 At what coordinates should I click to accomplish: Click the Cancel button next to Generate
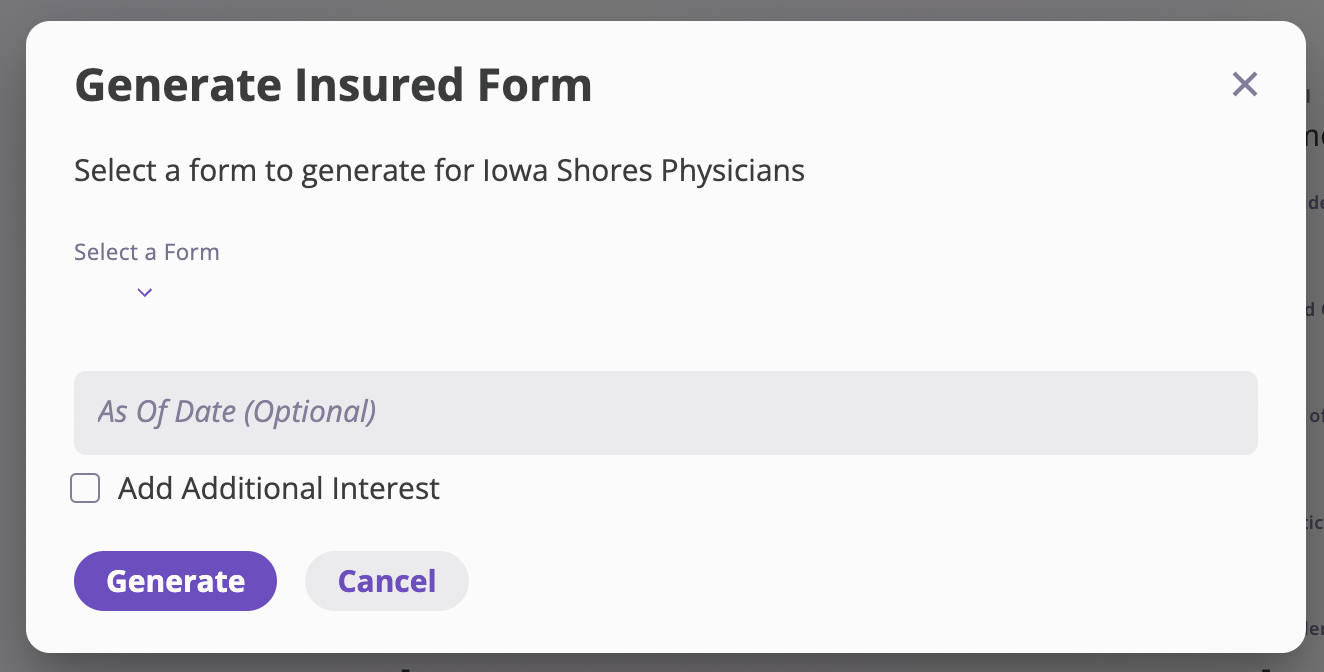pos(386,581)
